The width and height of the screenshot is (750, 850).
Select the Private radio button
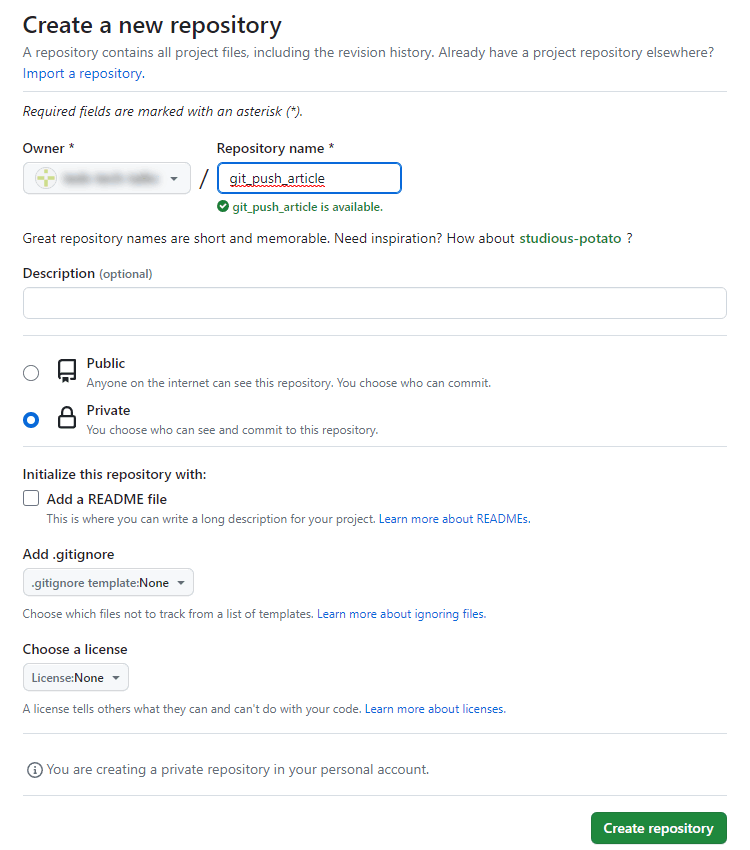[x=30, y=419]
